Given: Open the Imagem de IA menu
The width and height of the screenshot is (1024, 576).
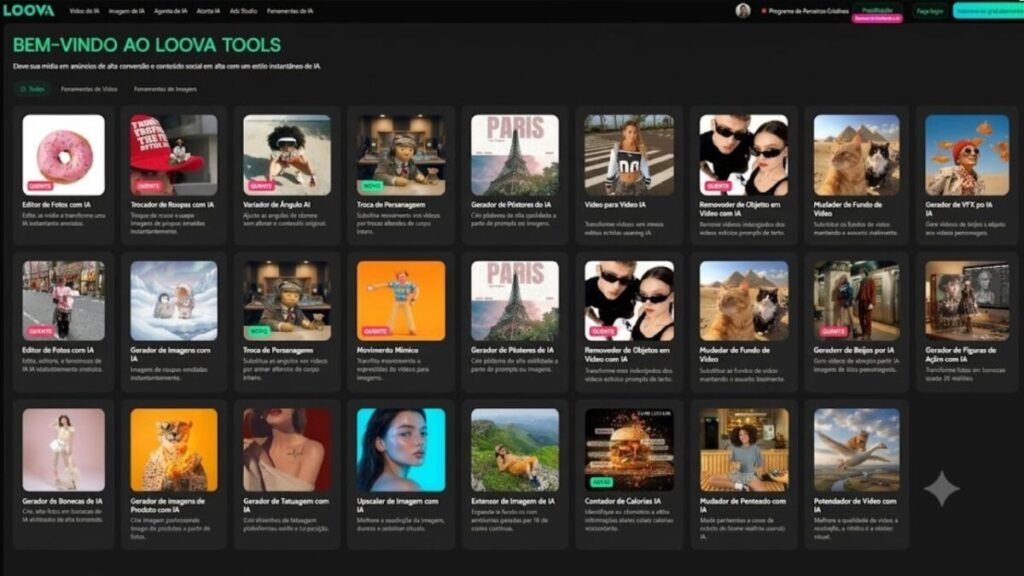Looking at the screenshot, I should 126,11.
